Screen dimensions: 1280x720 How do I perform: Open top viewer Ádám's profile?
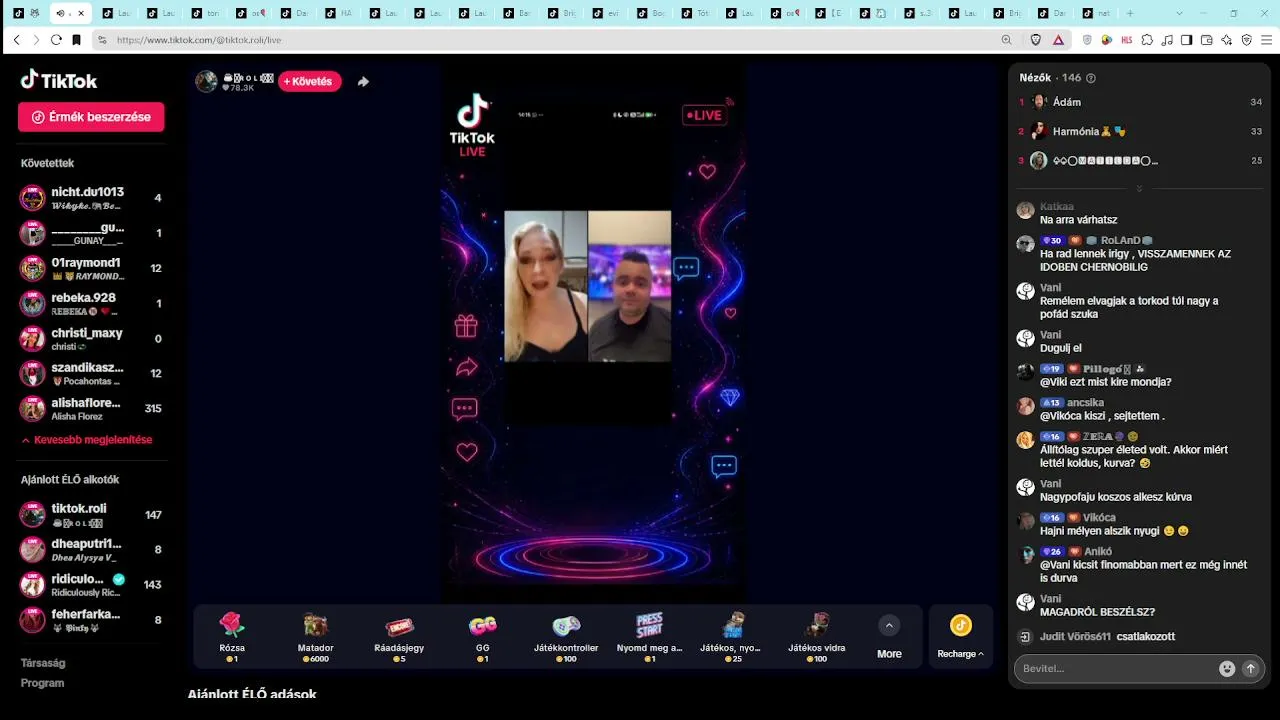(x=1140, y=102)
